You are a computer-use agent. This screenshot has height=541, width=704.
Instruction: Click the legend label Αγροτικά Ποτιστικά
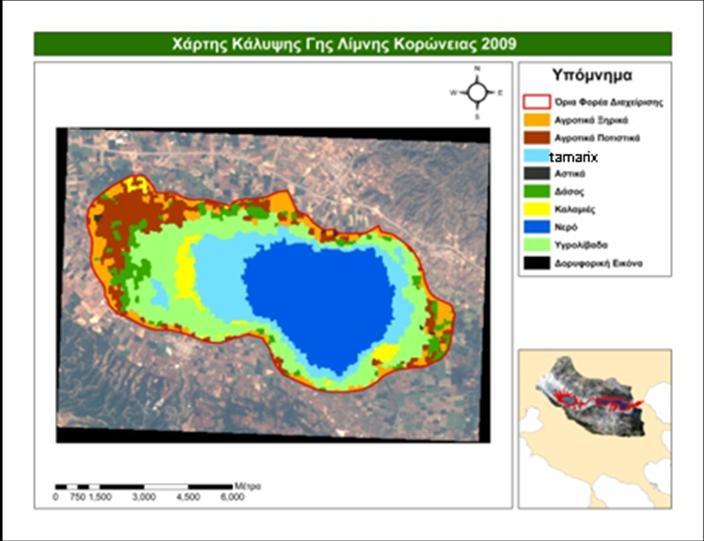tap(597, 138)
